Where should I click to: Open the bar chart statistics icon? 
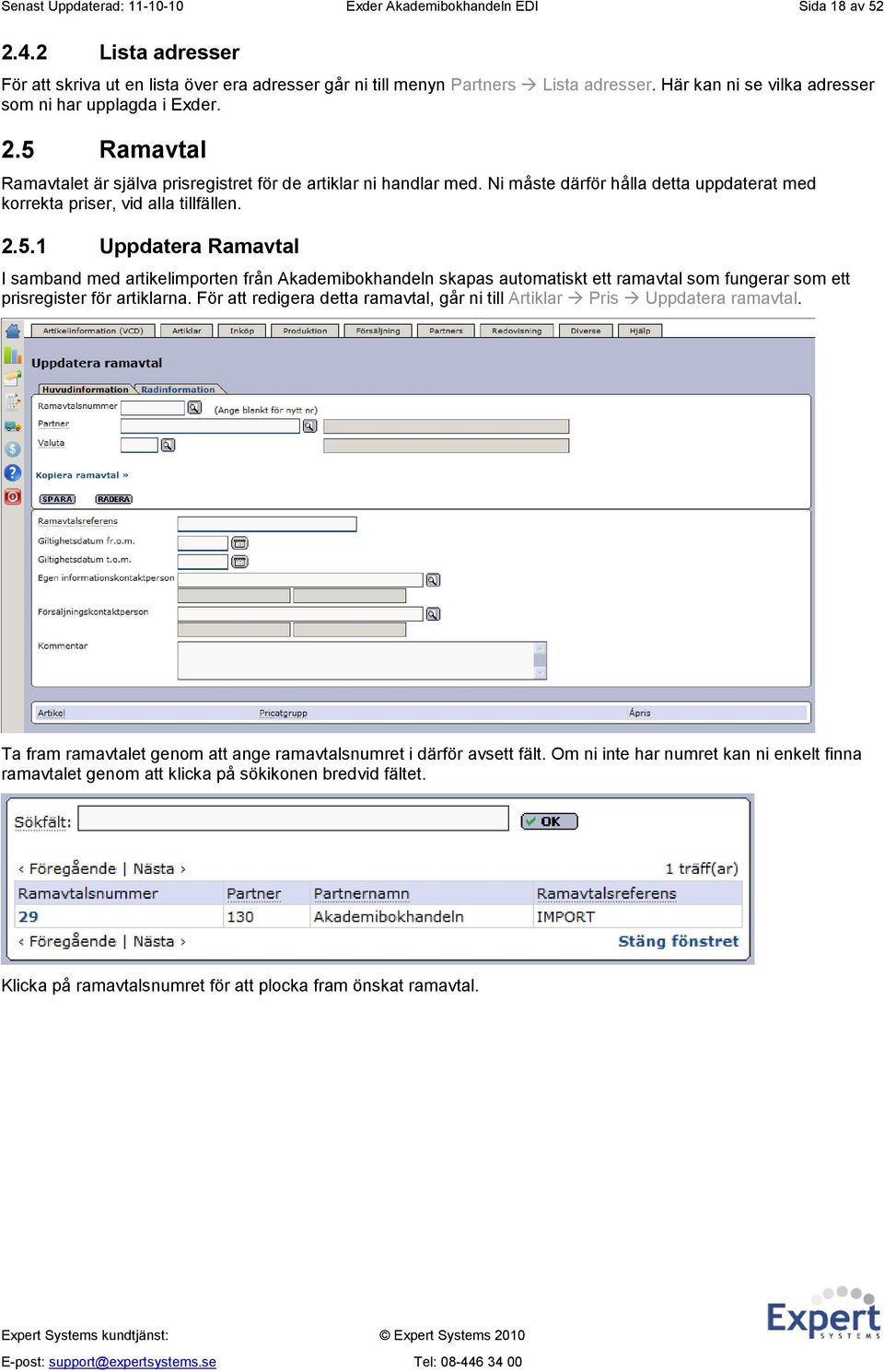click(13, 355)
